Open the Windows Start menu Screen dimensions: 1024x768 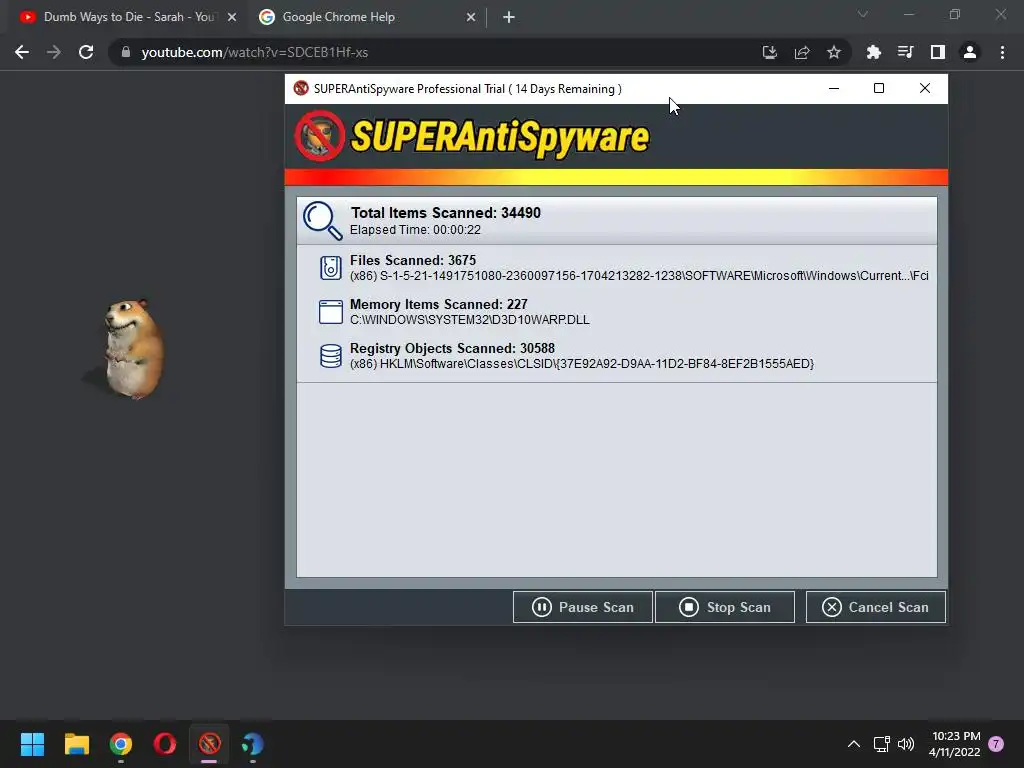[33, 744]
